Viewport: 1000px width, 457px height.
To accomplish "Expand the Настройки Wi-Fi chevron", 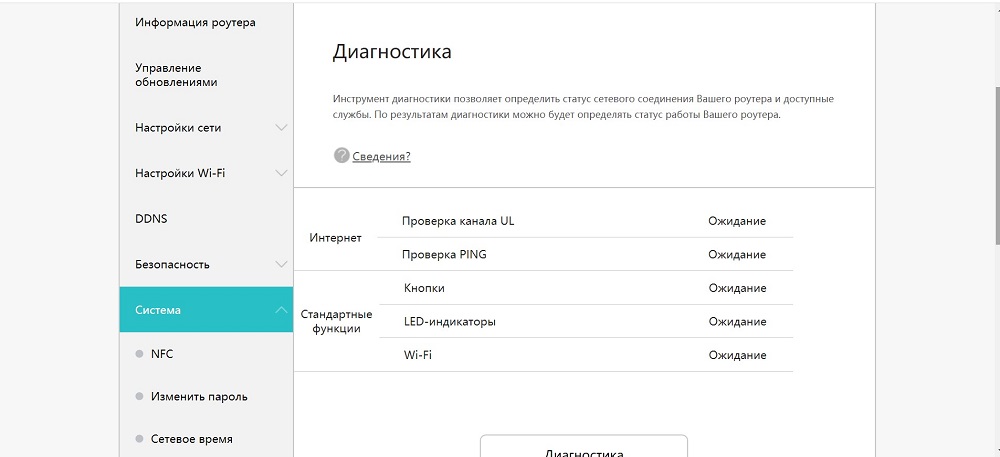I will click(x=281, y=173).
